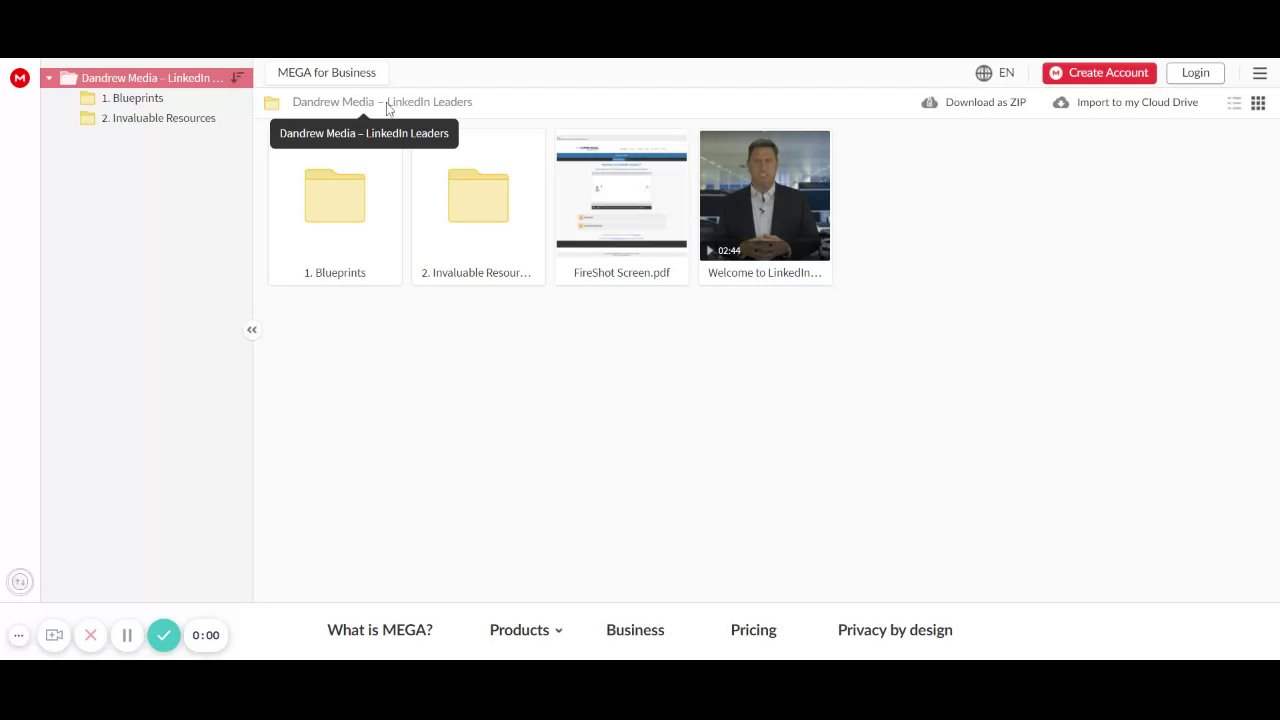Open the hamburger main menu

coord(1260,73)
